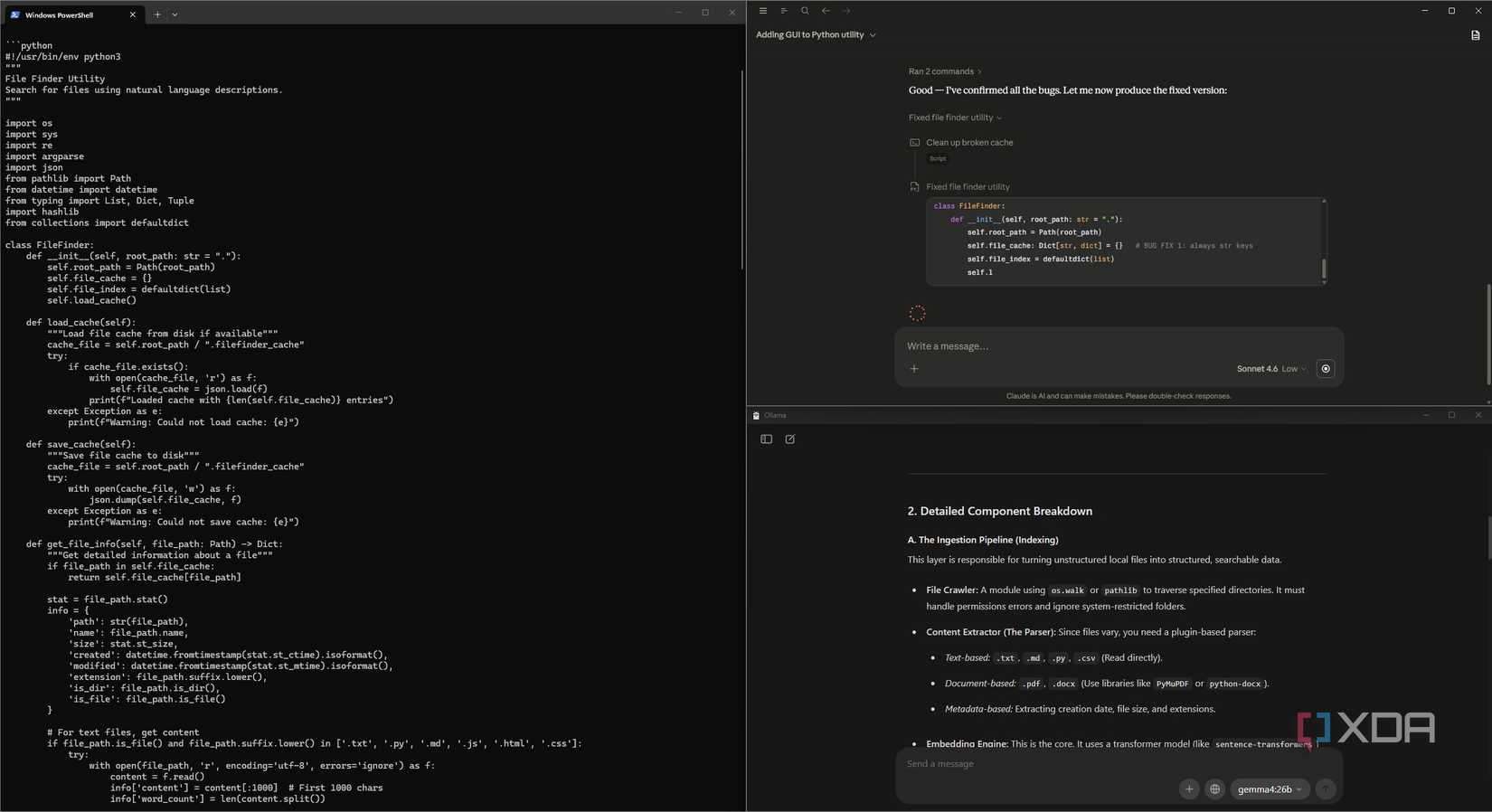Minimize the Claude window

pyautogui.click(x=1424, y=11)
